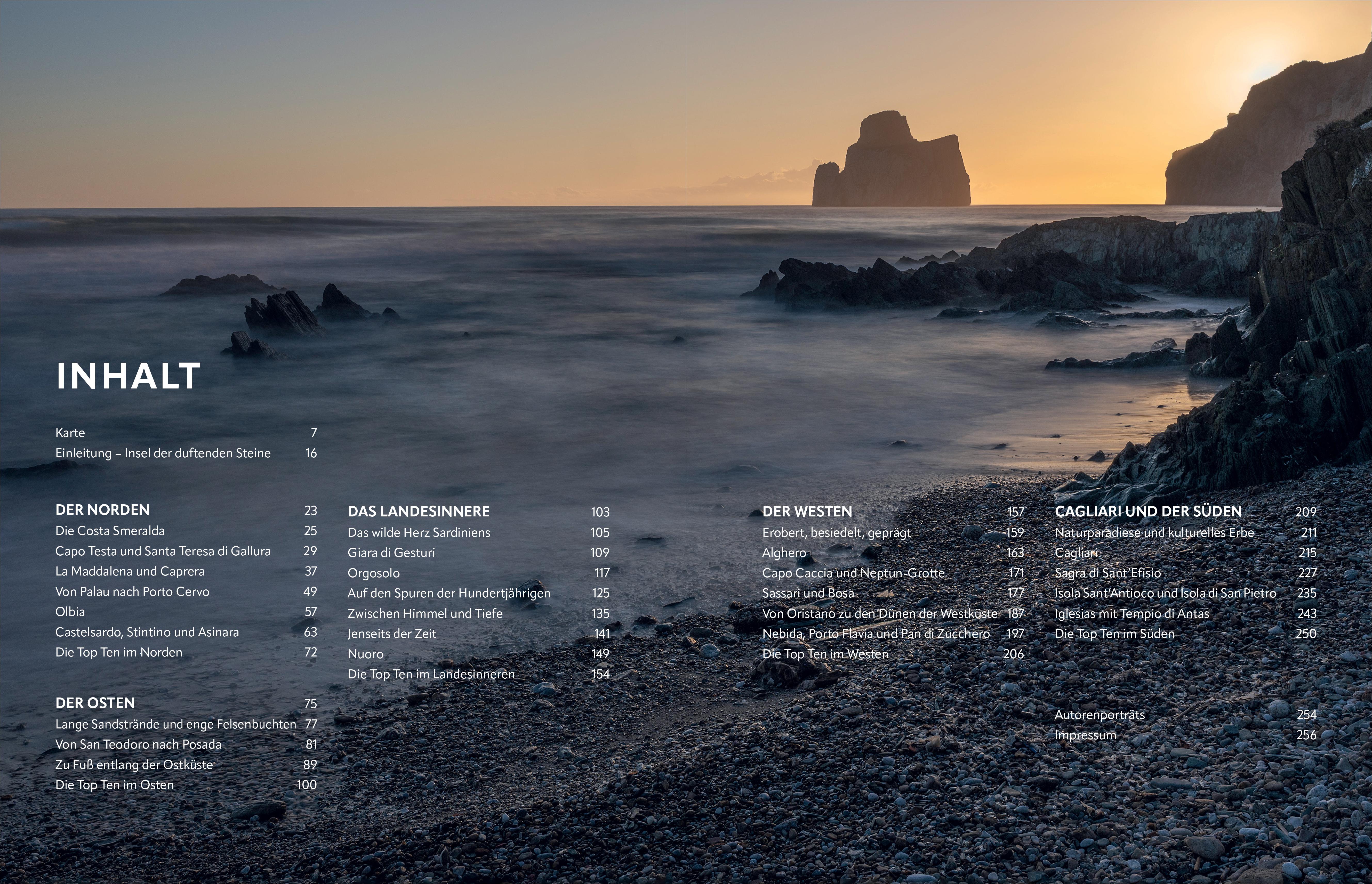Open the Alghero chapter entry

click(784, 552)
